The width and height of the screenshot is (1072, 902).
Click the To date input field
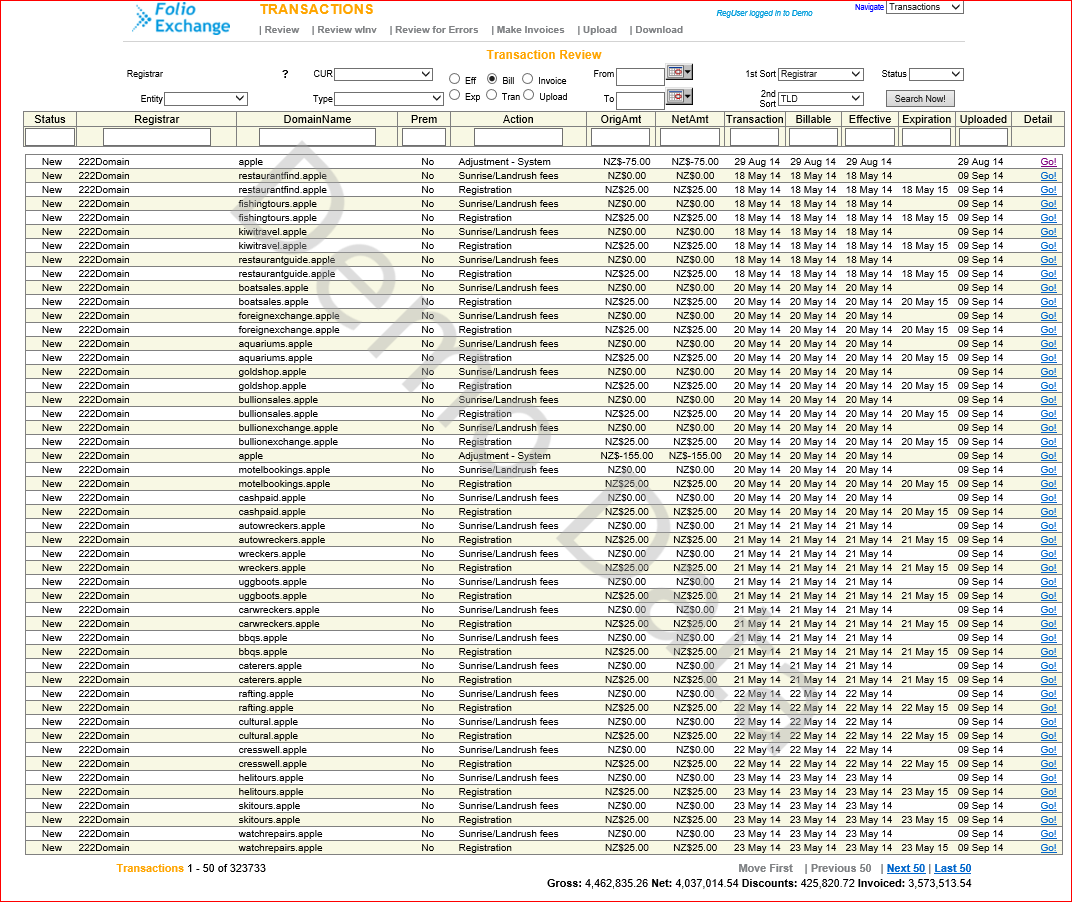tap(641, 101)
